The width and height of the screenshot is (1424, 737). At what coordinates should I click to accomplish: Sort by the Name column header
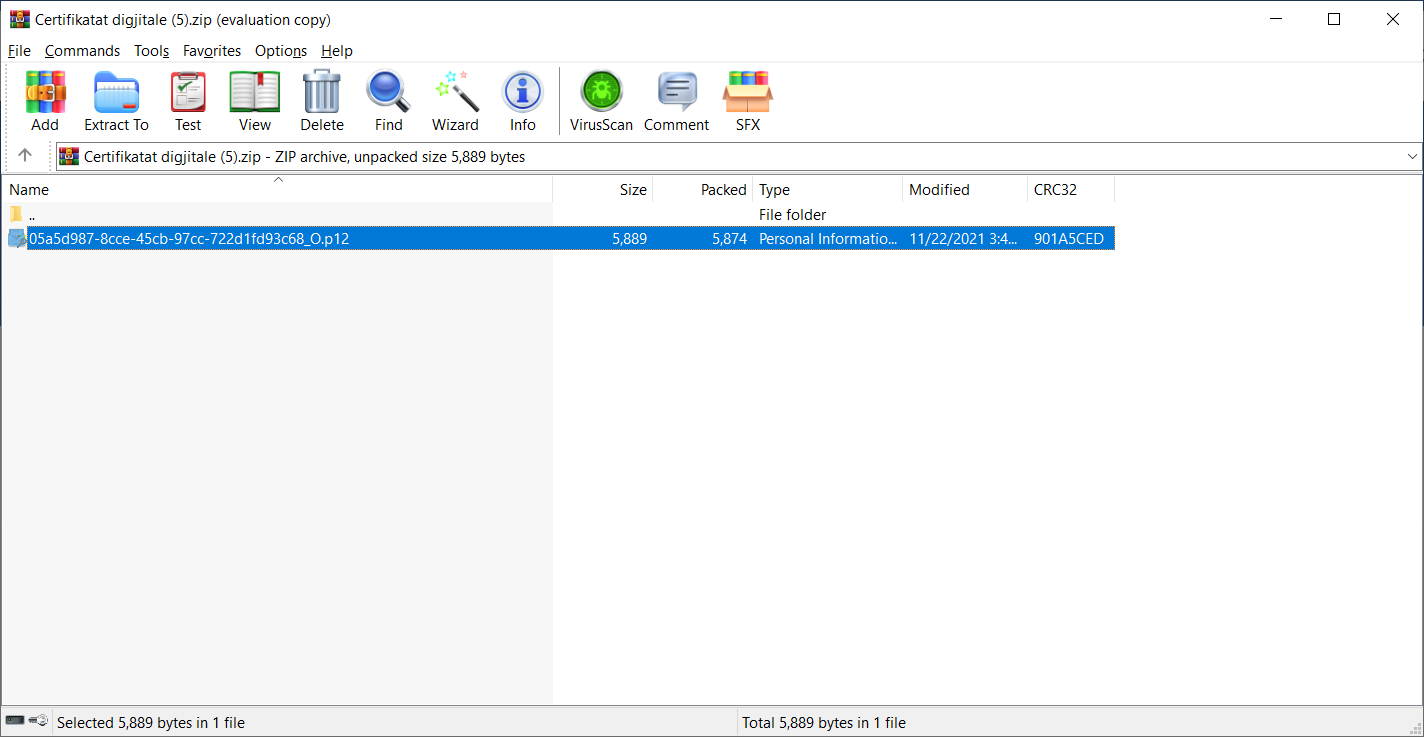pos(278,189)
